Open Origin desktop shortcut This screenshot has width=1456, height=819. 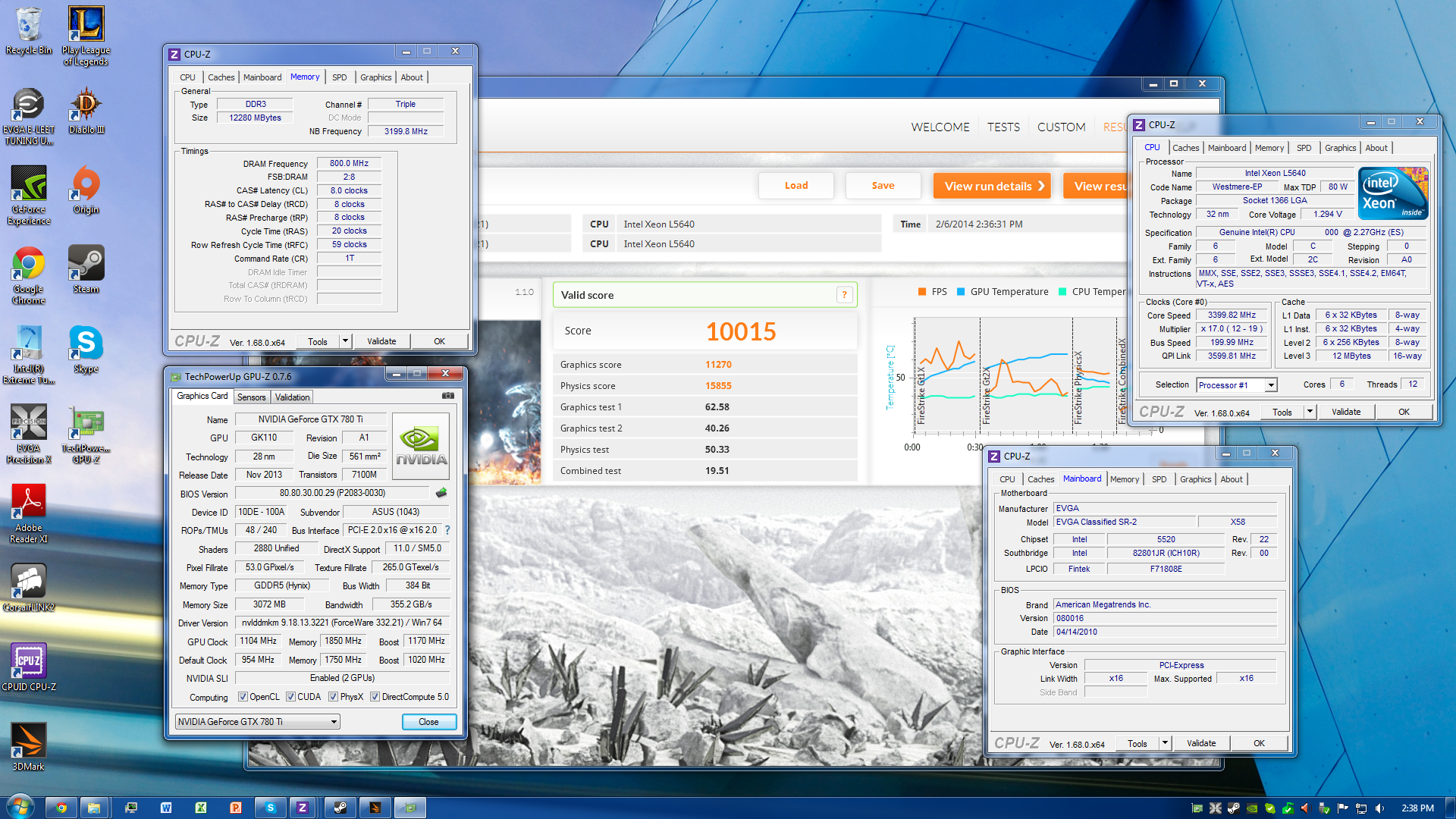[x=86, y=190]
